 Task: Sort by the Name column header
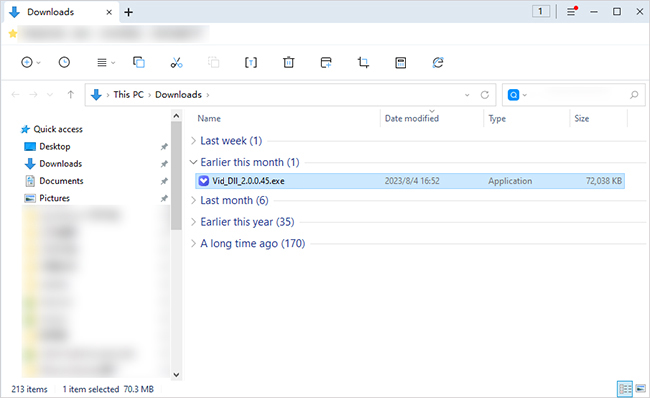pyautogui.click(x=209, y=119)
